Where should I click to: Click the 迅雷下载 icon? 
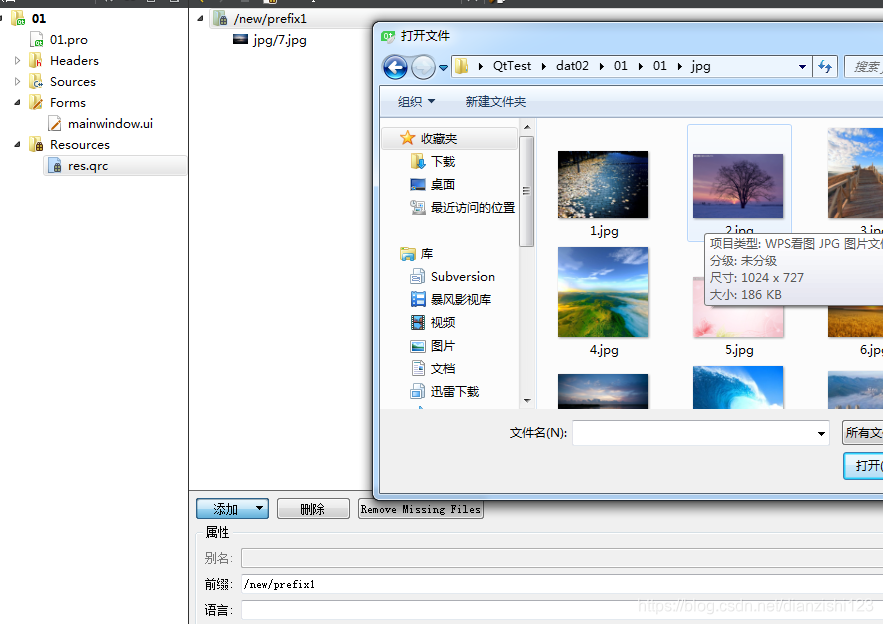(x=418, y=391)
